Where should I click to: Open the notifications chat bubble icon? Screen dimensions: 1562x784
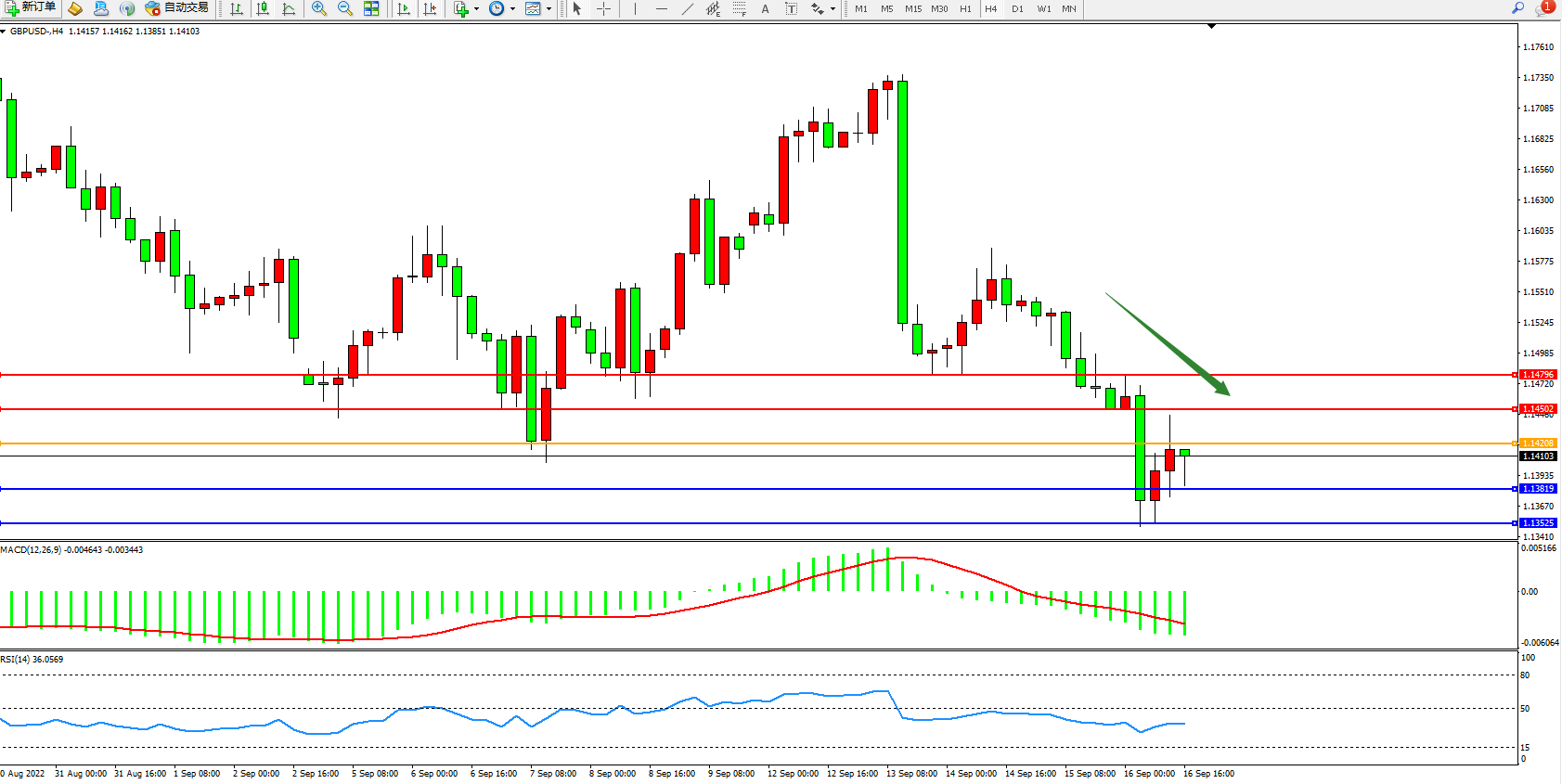[1543, 8]
